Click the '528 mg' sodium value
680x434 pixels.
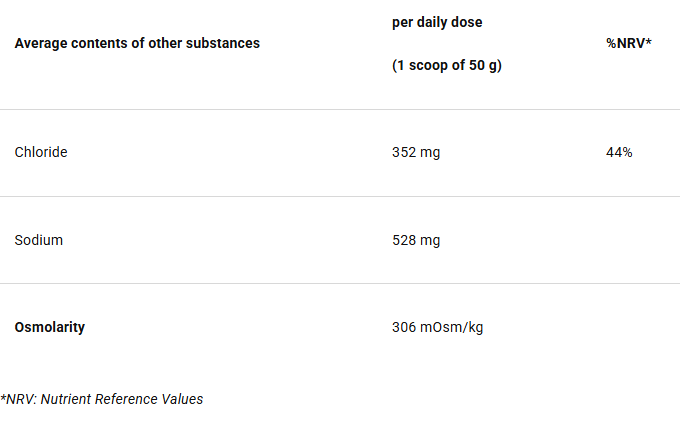coord(416,240)
